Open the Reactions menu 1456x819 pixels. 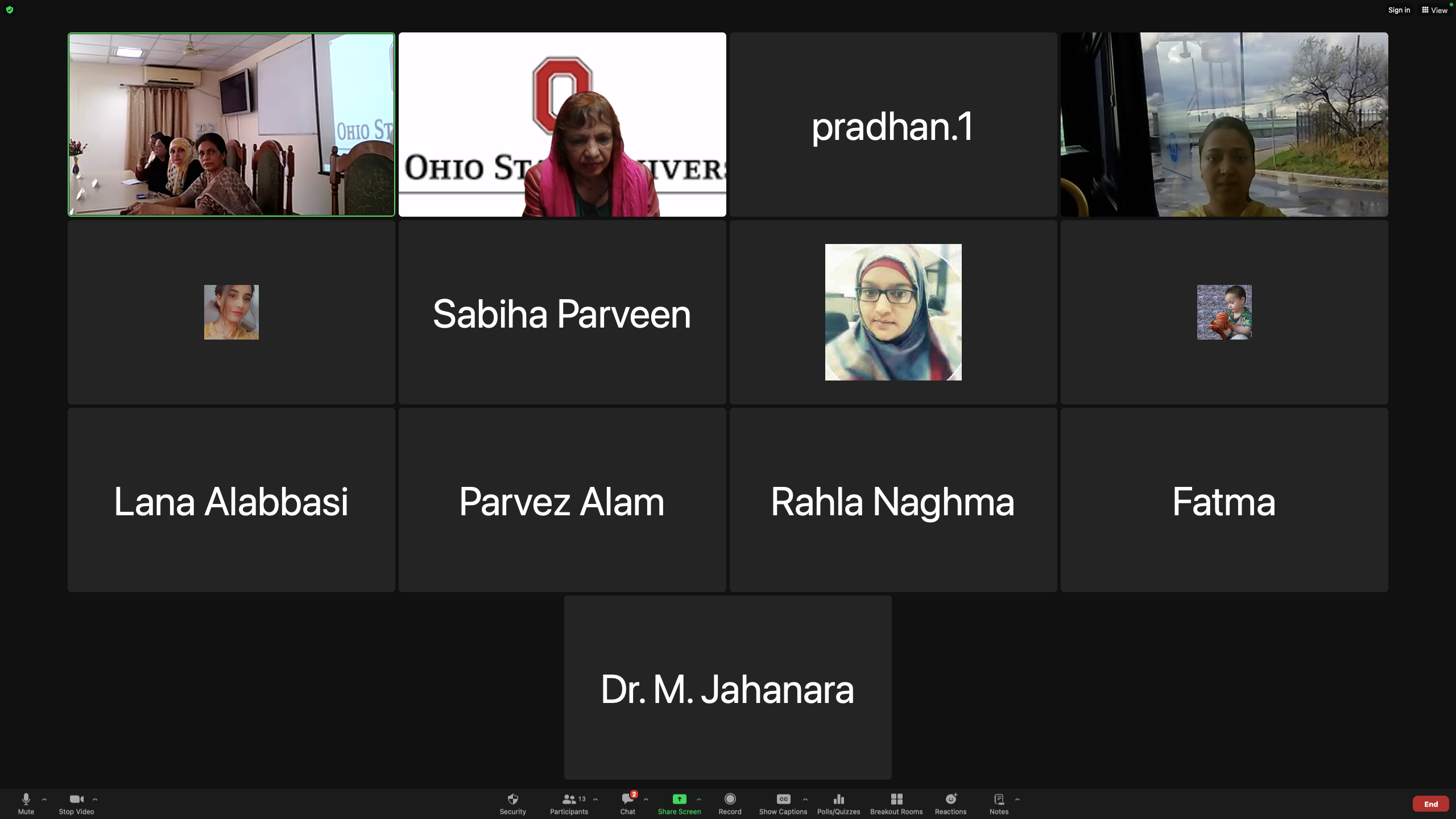coord(950,803)
